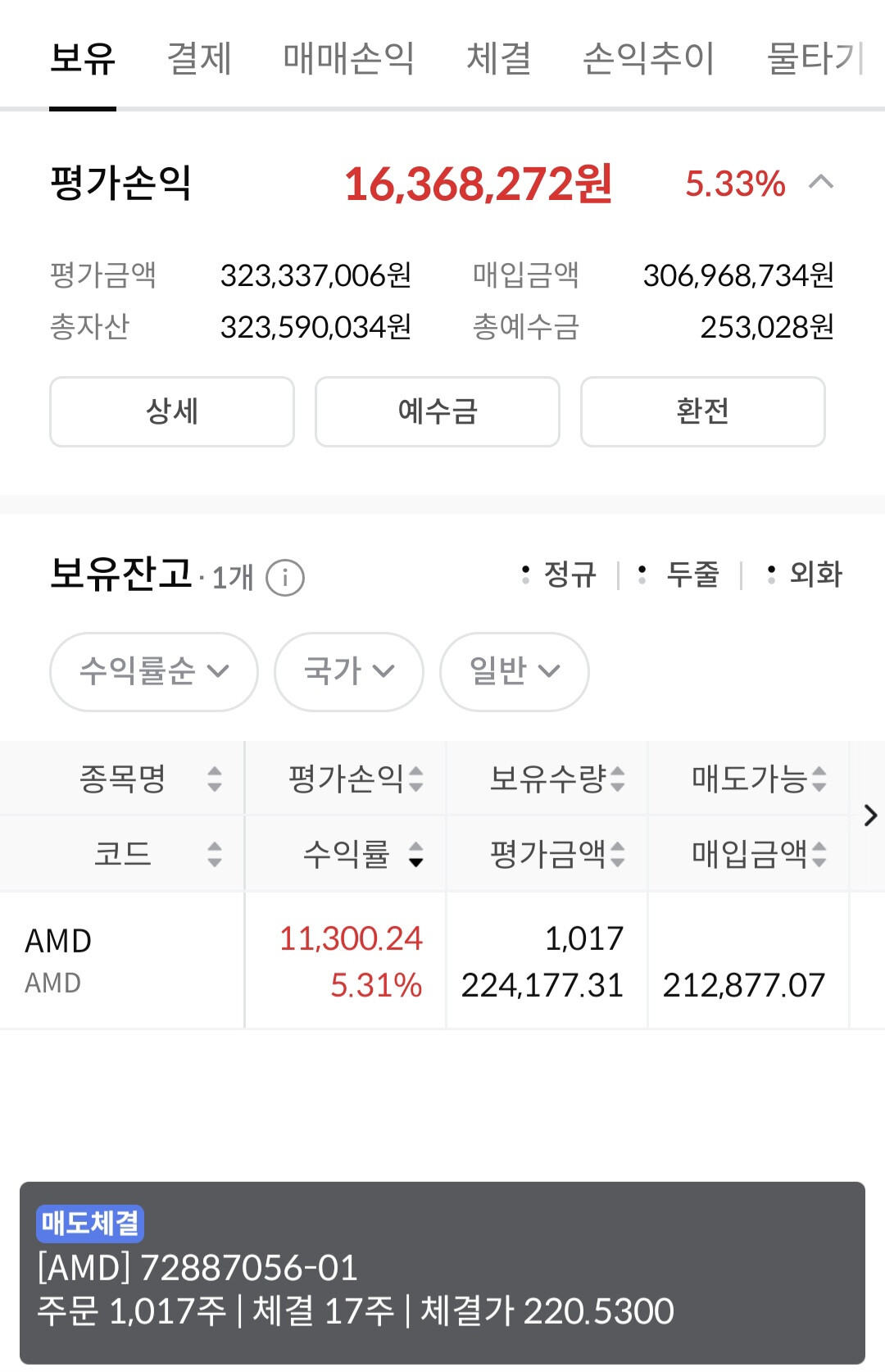Image resolution: width=885 pixels, height=1372 pixels.
Task: Open the 수익률순 sort dropdown
Action: tap(153, 671)
